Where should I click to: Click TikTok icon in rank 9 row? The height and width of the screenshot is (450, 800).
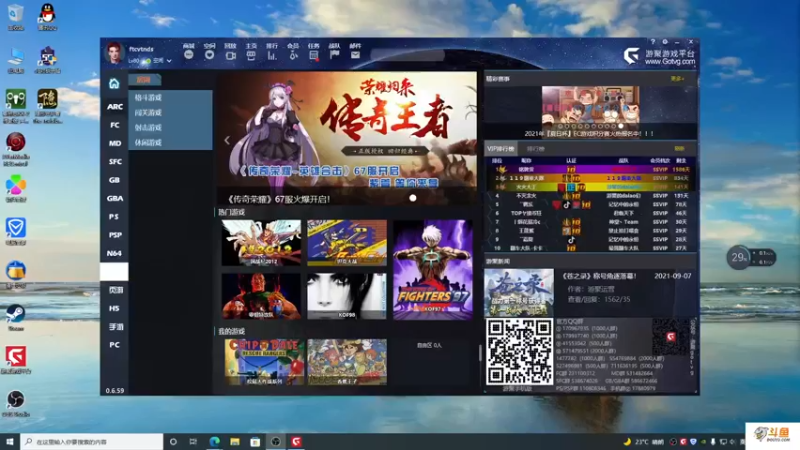coord(571,239)
